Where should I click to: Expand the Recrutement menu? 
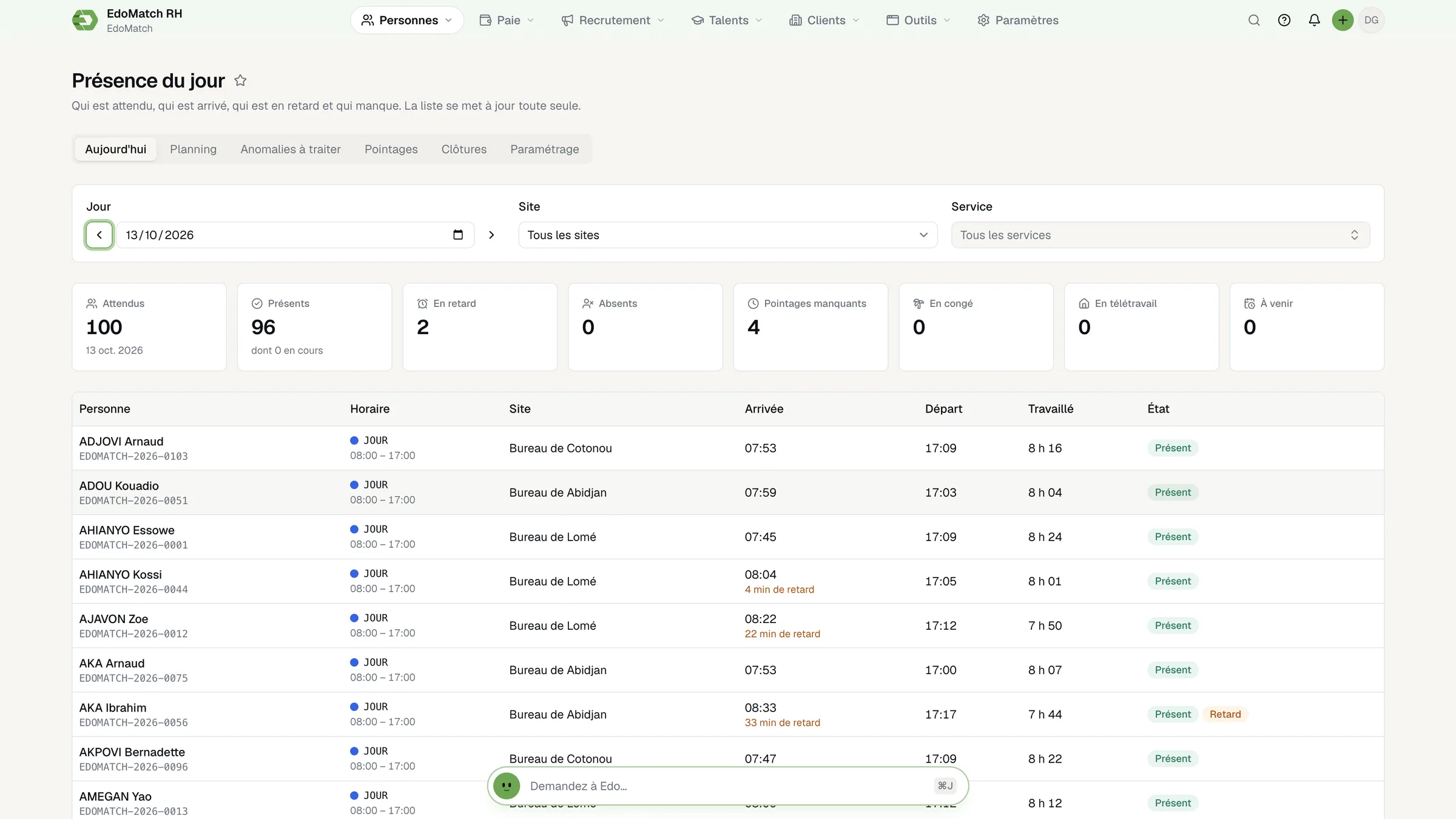pyautogui.click(x=613, y=20)
